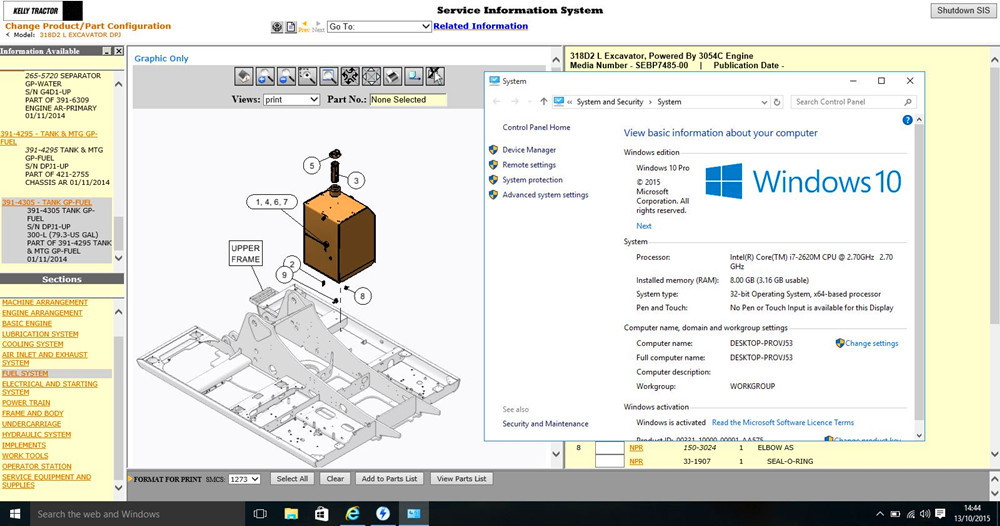Open the Store from the taskbar

[321, 514]
